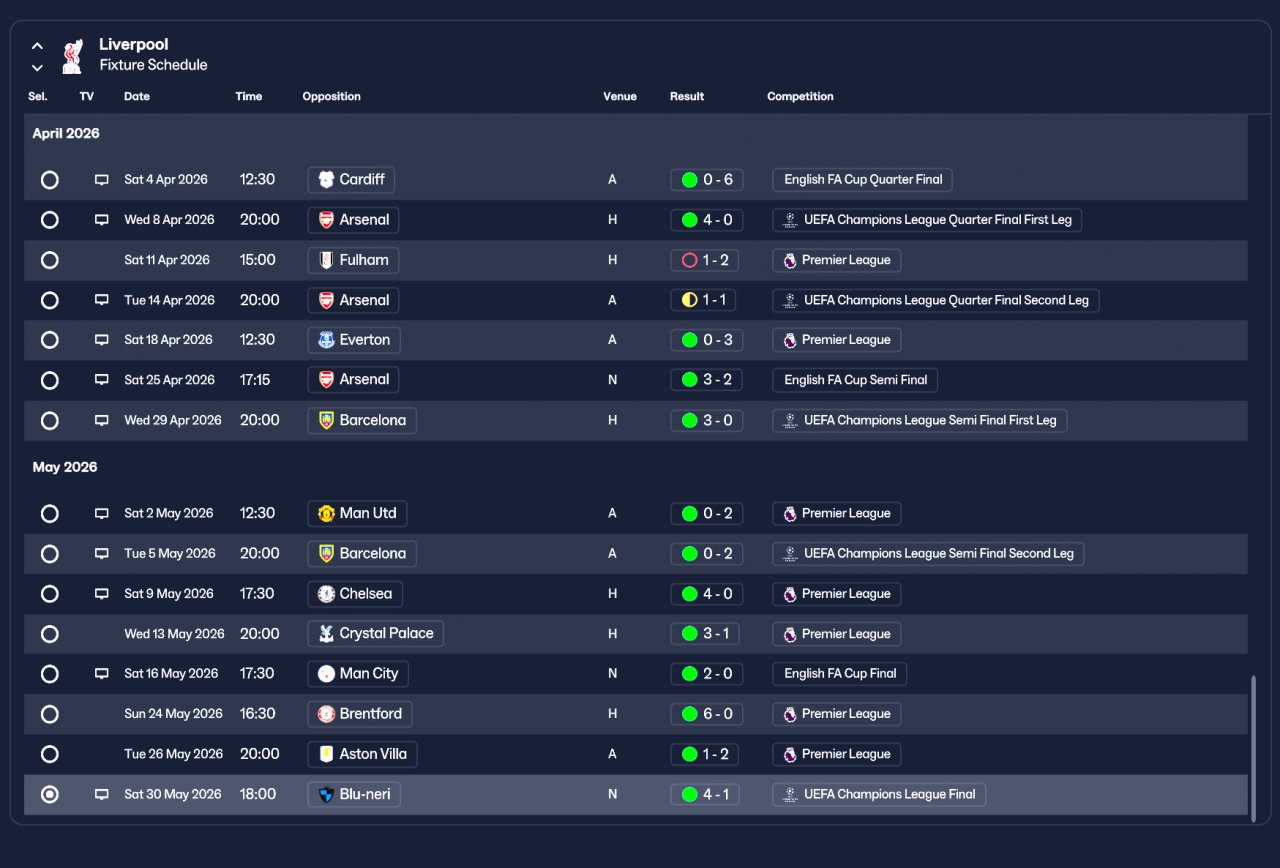
Task: Select the Sat 25 Apr Arsenal fixture radio button
Action: [49, 380]
